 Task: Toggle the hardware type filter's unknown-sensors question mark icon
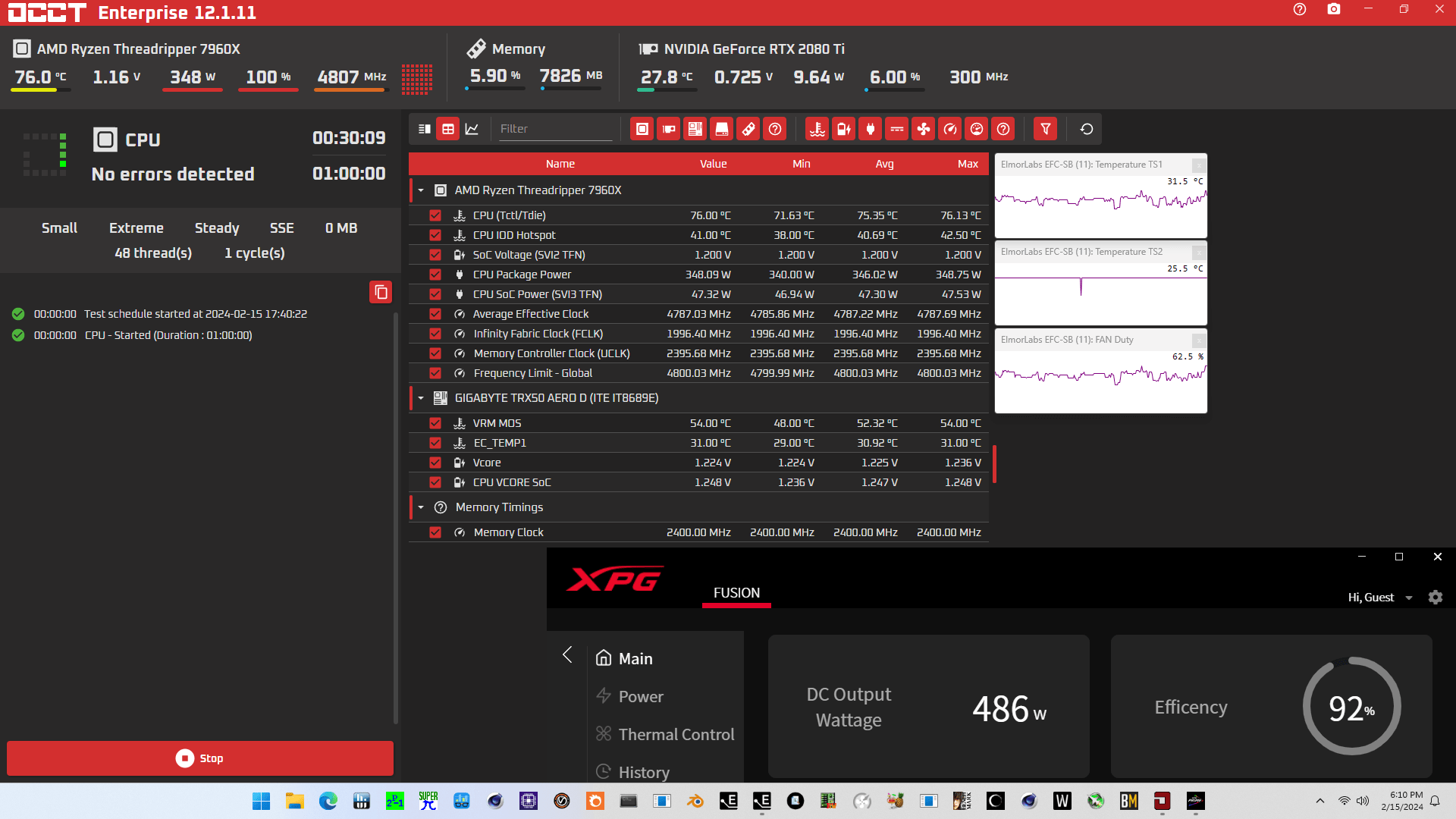pyautogui.click(x=775, y=129)
